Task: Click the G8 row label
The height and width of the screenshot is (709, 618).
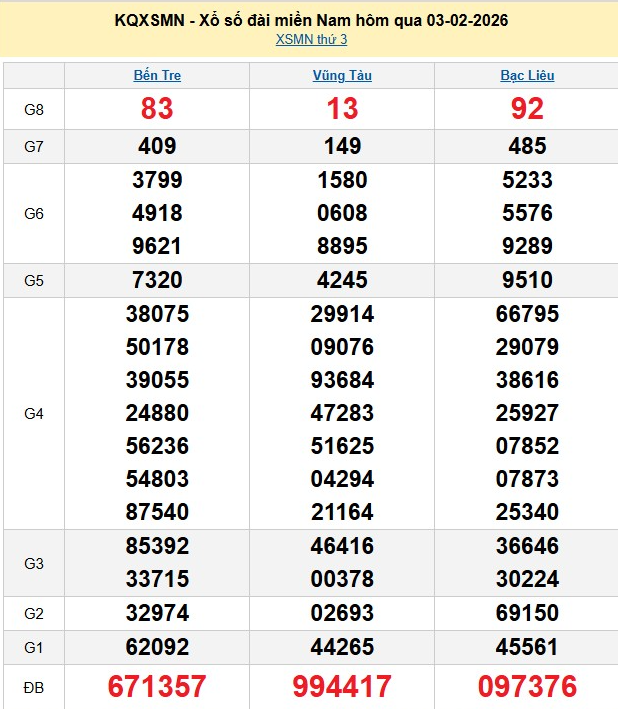Action: 33,109
